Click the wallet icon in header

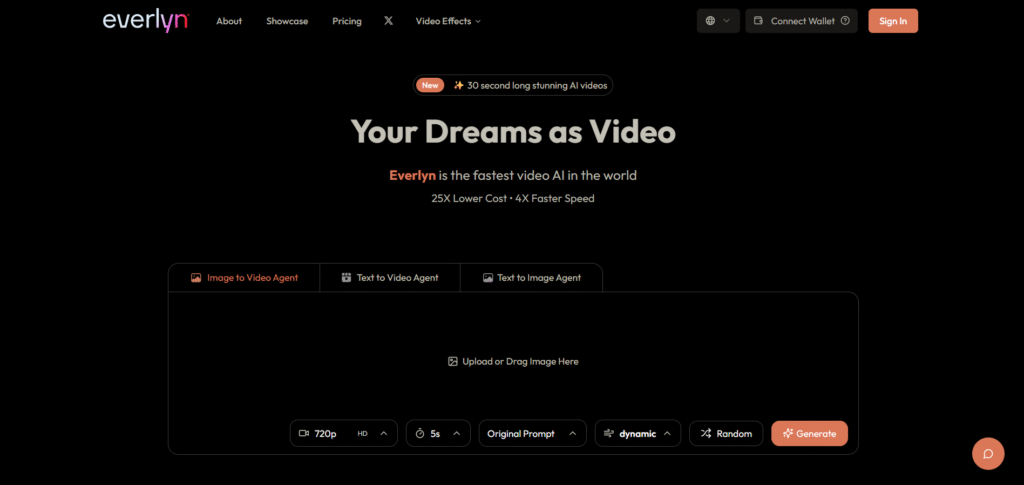[x=758, y=21]
